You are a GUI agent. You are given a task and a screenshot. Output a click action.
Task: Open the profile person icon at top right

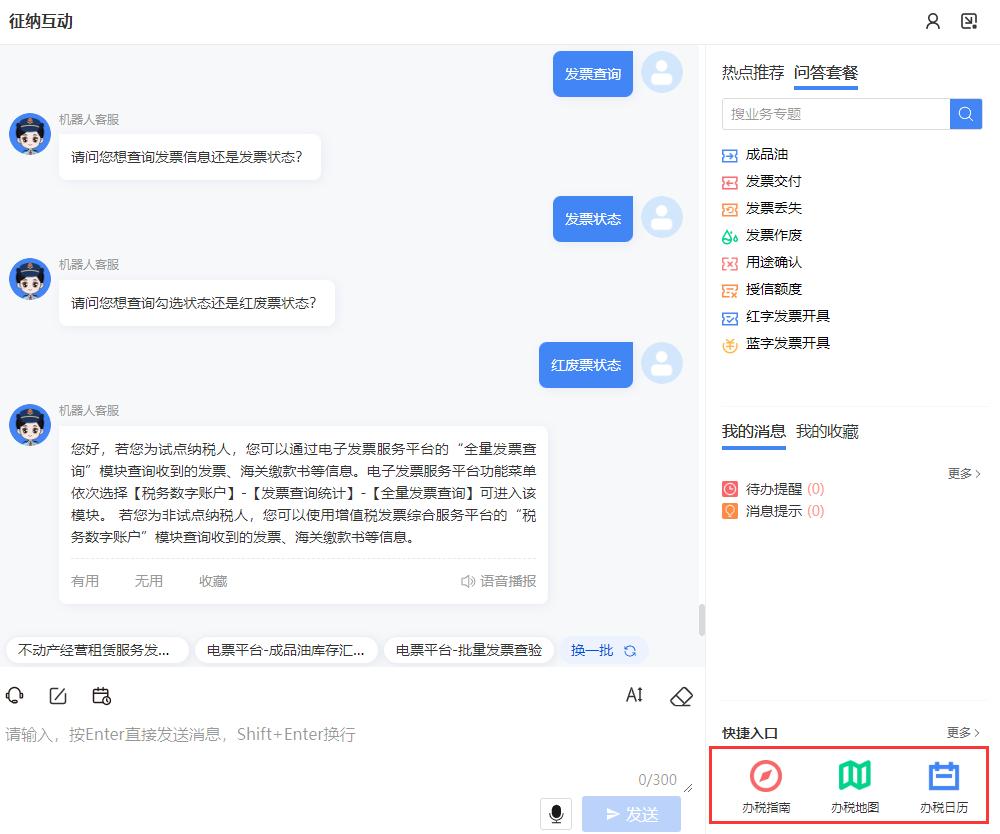[933, 20]
